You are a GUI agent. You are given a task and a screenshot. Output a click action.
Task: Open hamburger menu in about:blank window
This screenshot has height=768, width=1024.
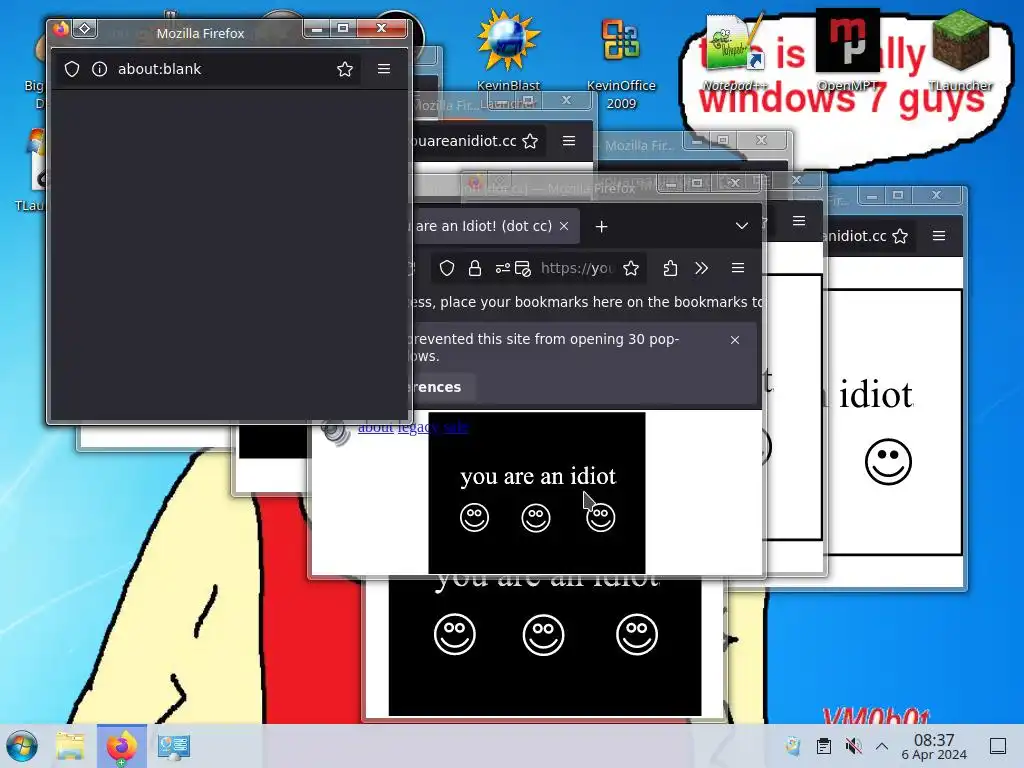[x=384, y=69]
